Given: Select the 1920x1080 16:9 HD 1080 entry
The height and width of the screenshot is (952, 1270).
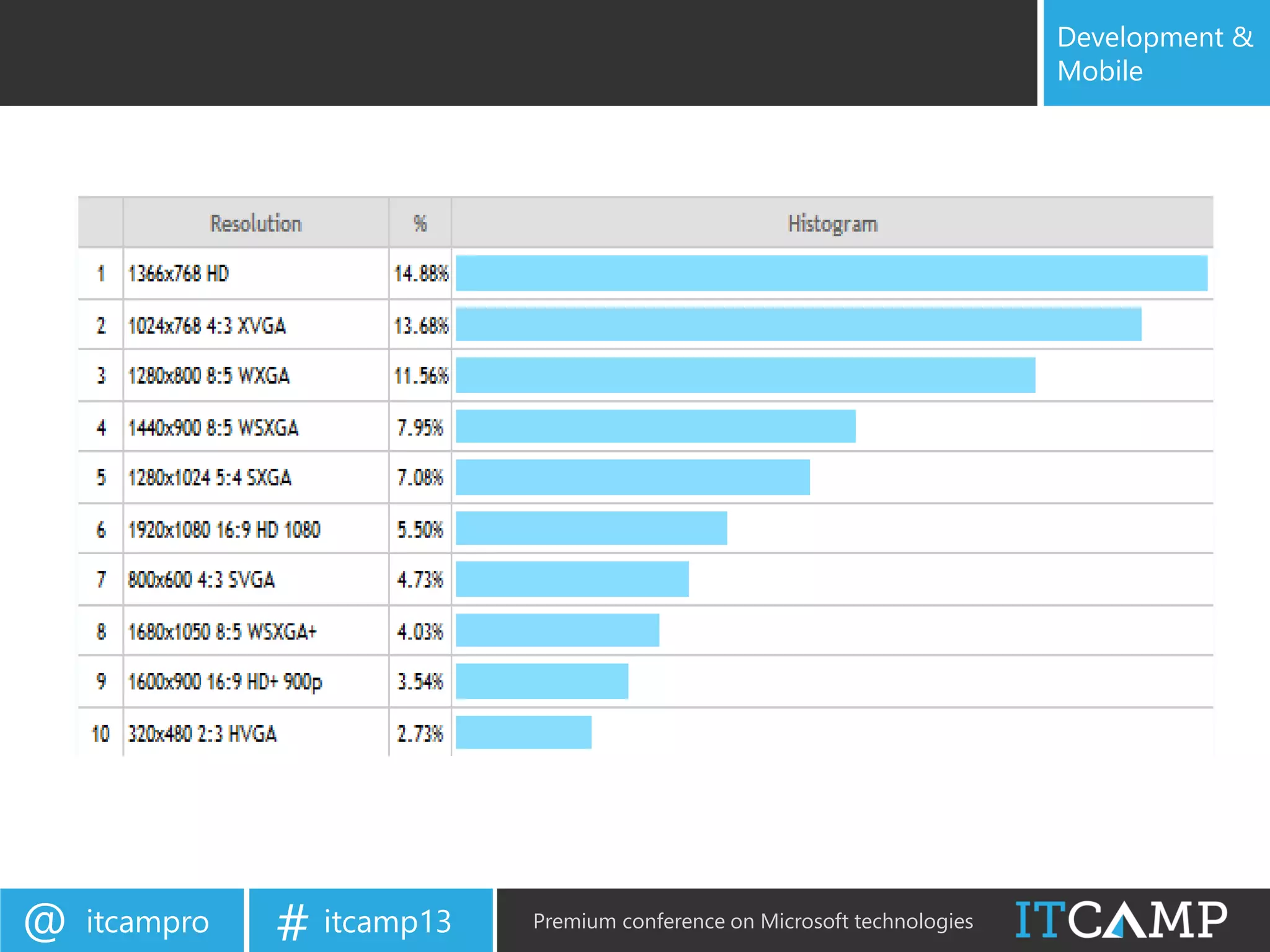Looking at the screenshot, I should pyautogui.click(x=224, y=529).
